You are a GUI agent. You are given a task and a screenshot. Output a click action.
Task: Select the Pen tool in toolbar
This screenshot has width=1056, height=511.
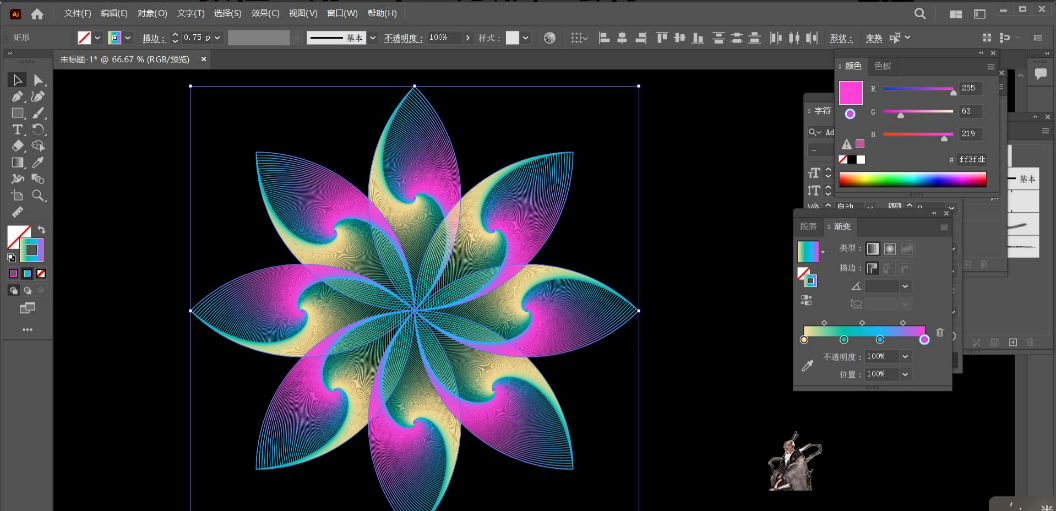point(17,97)
